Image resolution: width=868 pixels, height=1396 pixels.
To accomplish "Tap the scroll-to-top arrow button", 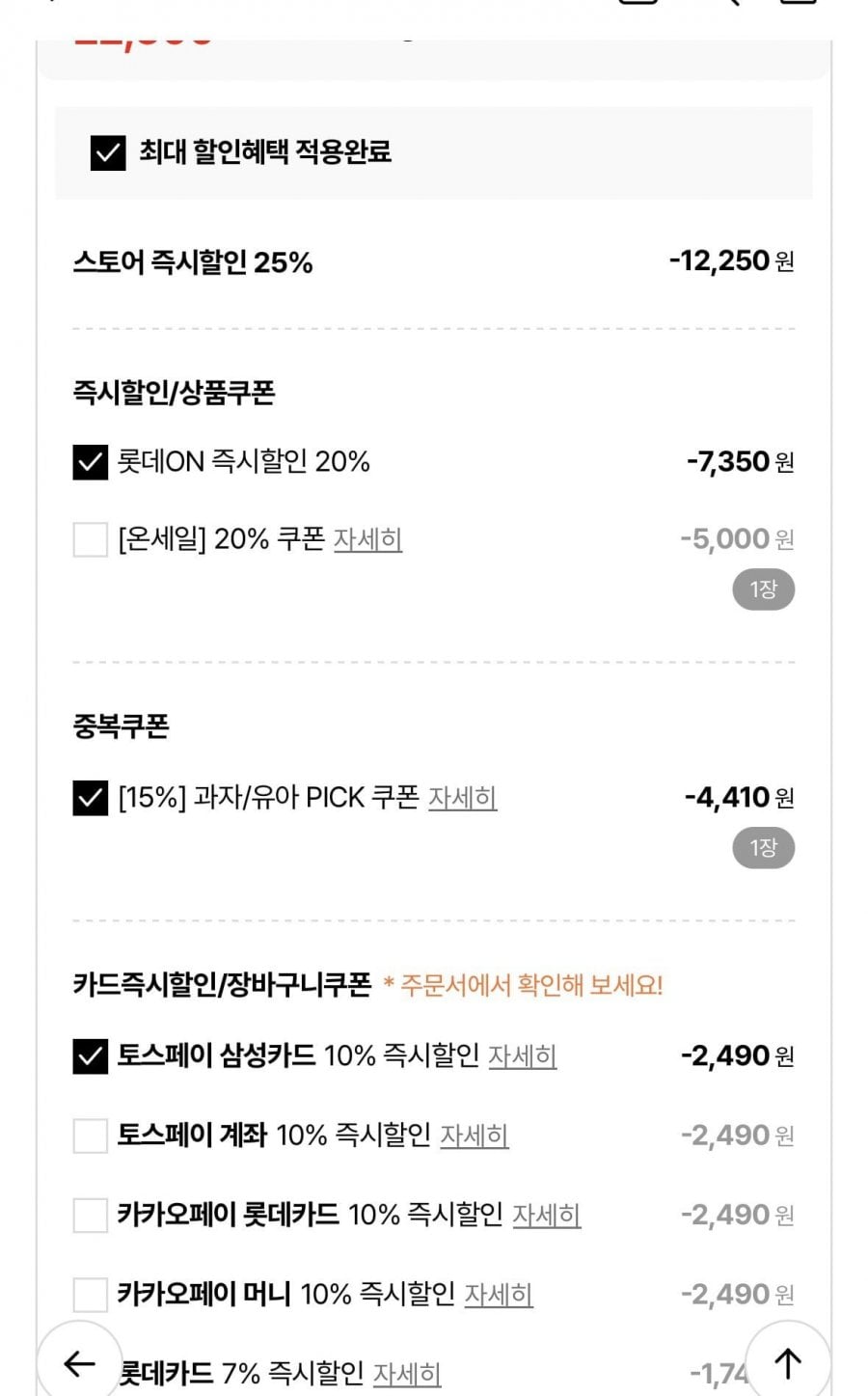I will click(788, 1362).
